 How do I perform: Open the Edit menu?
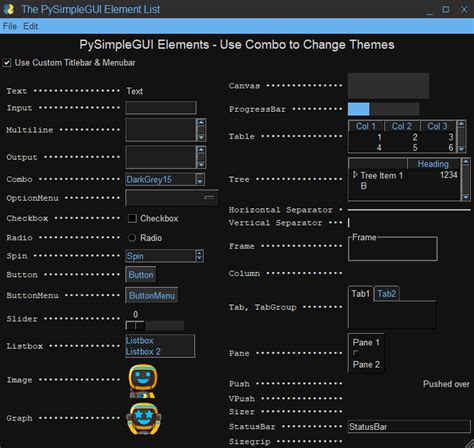click(30, 26)
